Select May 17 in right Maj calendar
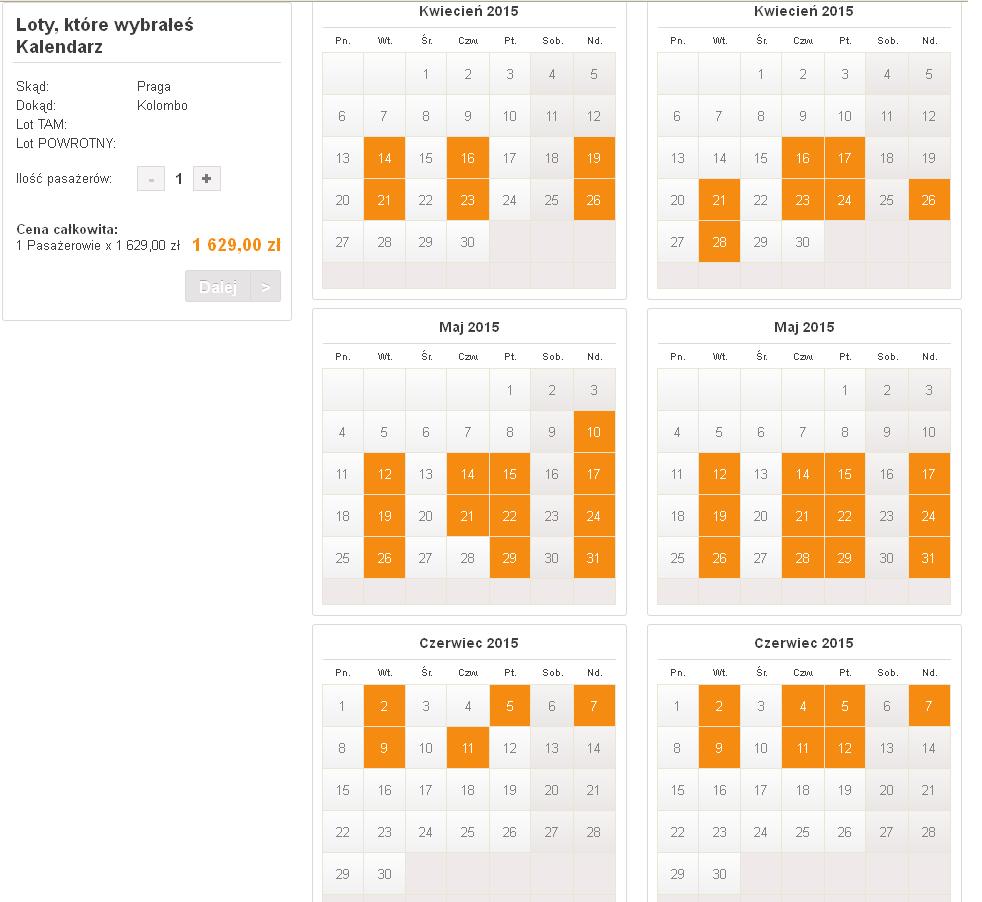 pyautogui.click(x=929, y=474)
